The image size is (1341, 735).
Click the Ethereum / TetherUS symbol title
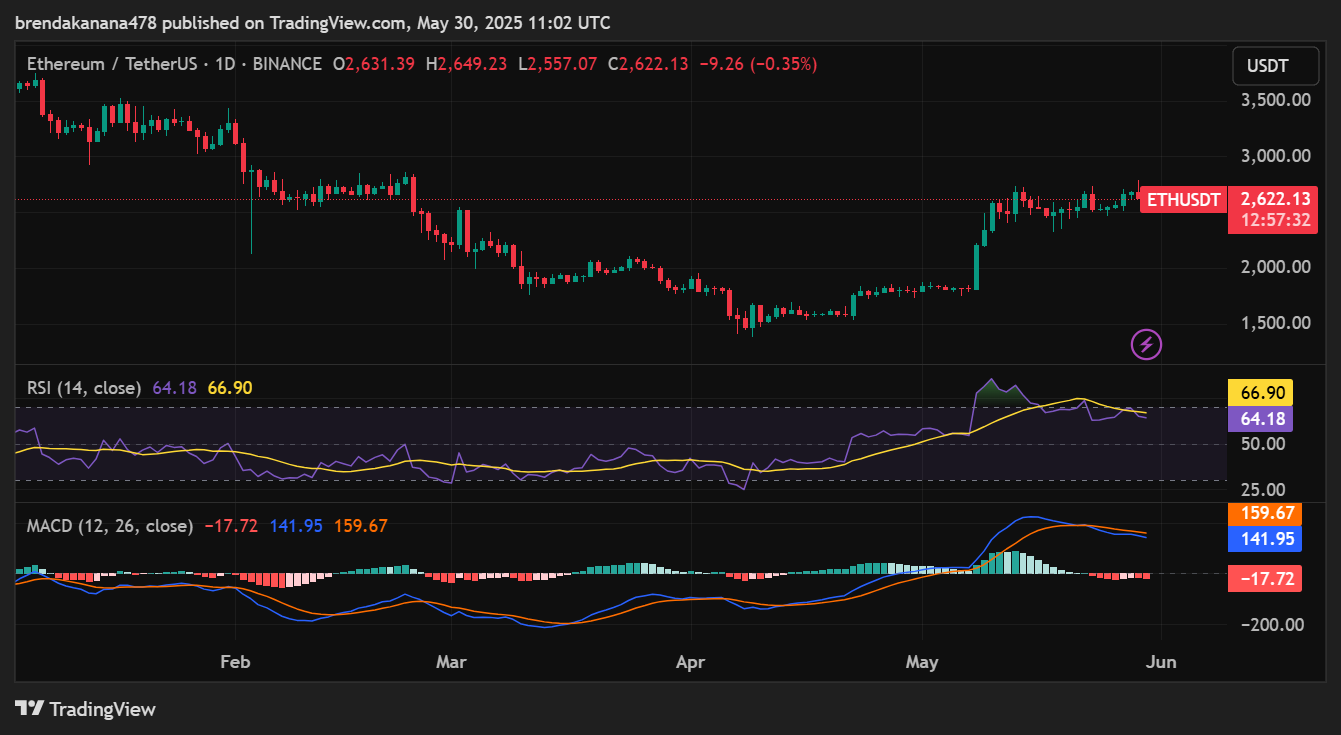[111, 64]
